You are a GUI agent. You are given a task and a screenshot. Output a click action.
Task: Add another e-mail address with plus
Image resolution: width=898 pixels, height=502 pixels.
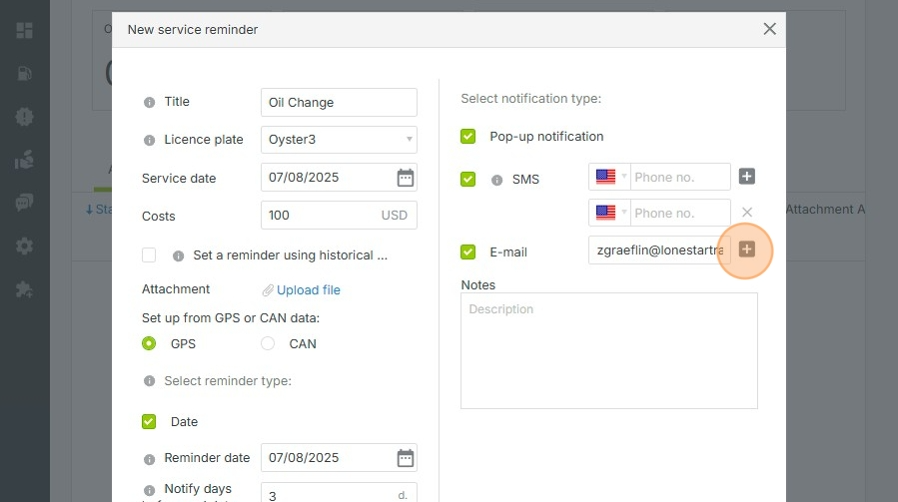747,249
